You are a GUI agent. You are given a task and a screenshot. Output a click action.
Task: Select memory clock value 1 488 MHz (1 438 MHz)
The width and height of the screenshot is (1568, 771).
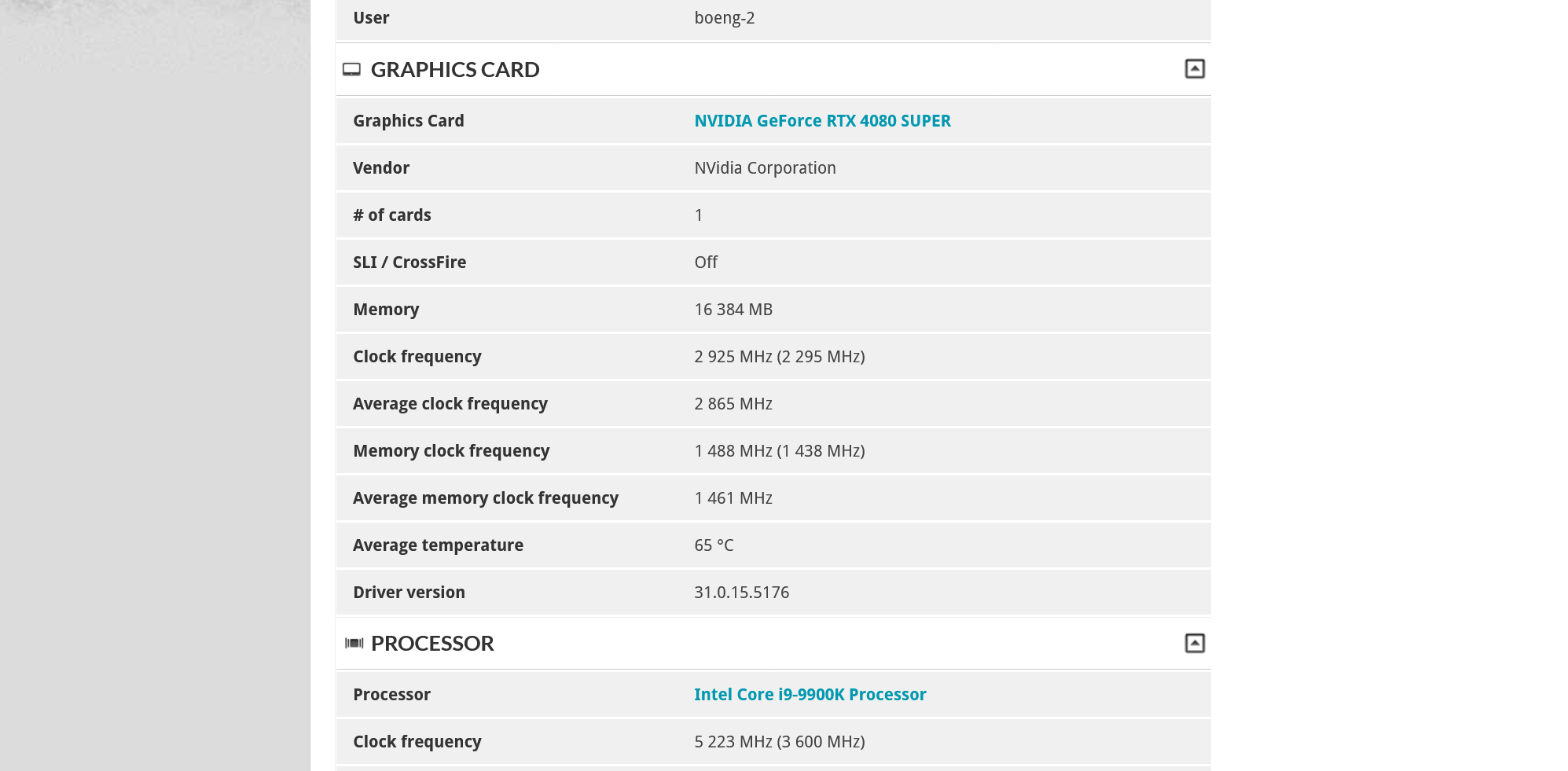click(780, 451)
